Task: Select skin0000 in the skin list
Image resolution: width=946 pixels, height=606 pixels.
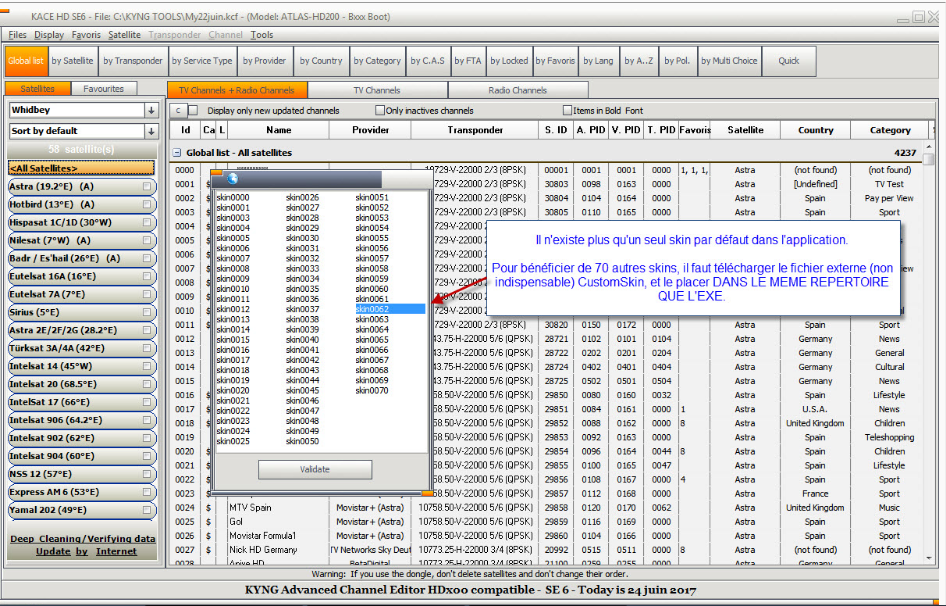Action: pos(233,197)
